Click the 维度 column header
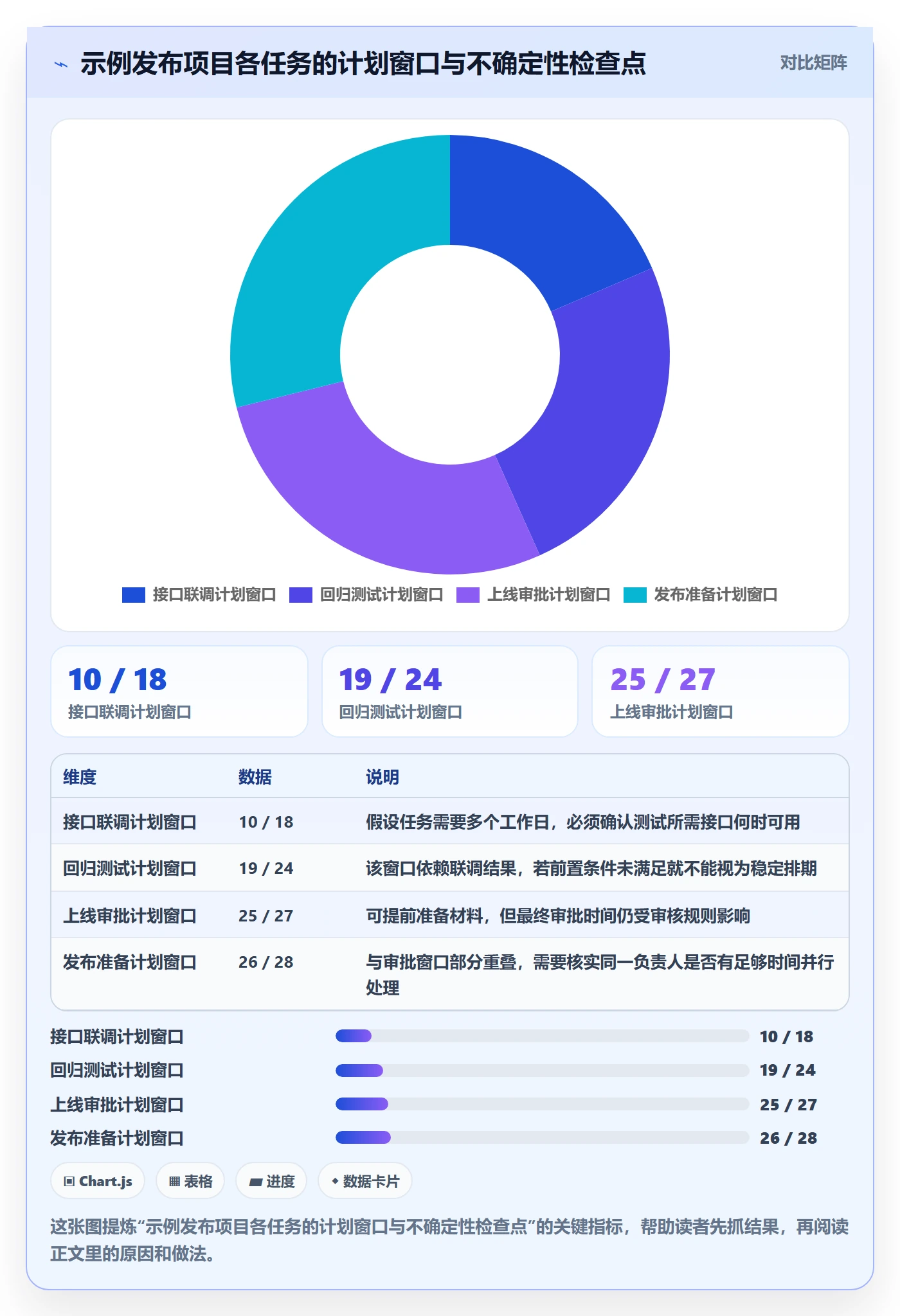Image resolution: width=900 pixels, height=1316 pixels. click(80, 777)
